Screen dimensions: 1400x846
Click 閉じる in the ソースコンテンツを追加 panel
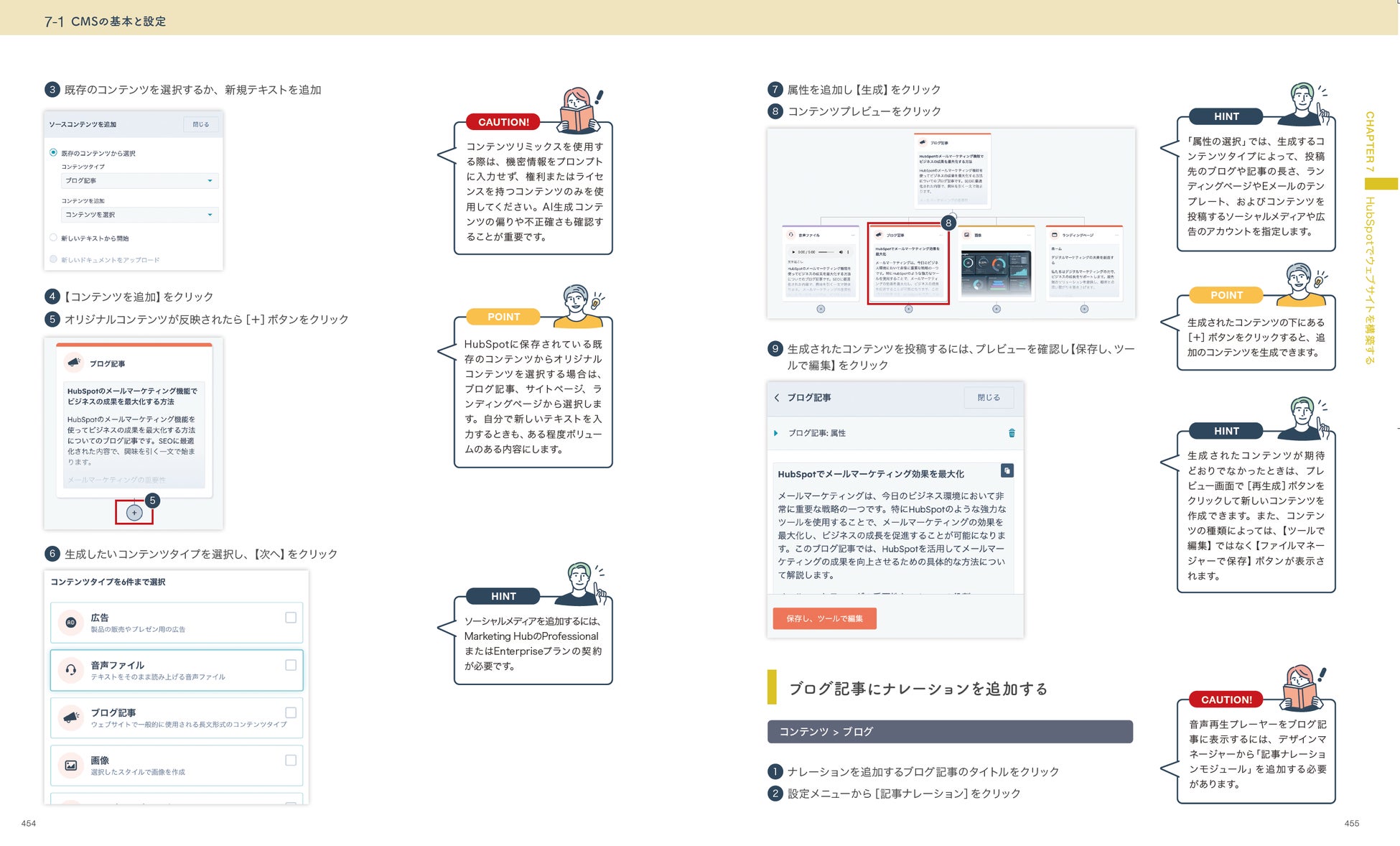coord(201,124)
